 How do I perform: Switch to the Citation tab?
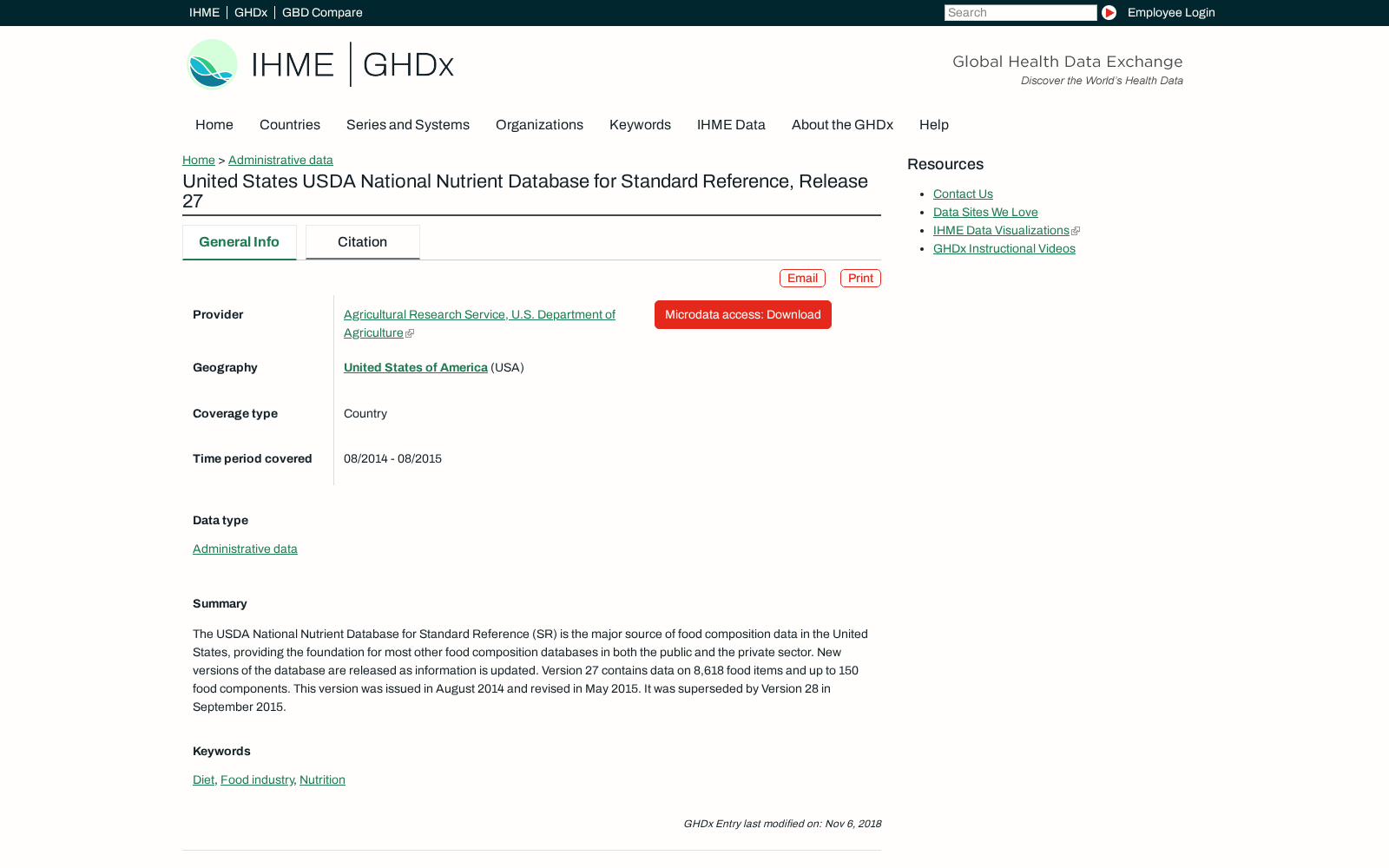coord(363,242)
